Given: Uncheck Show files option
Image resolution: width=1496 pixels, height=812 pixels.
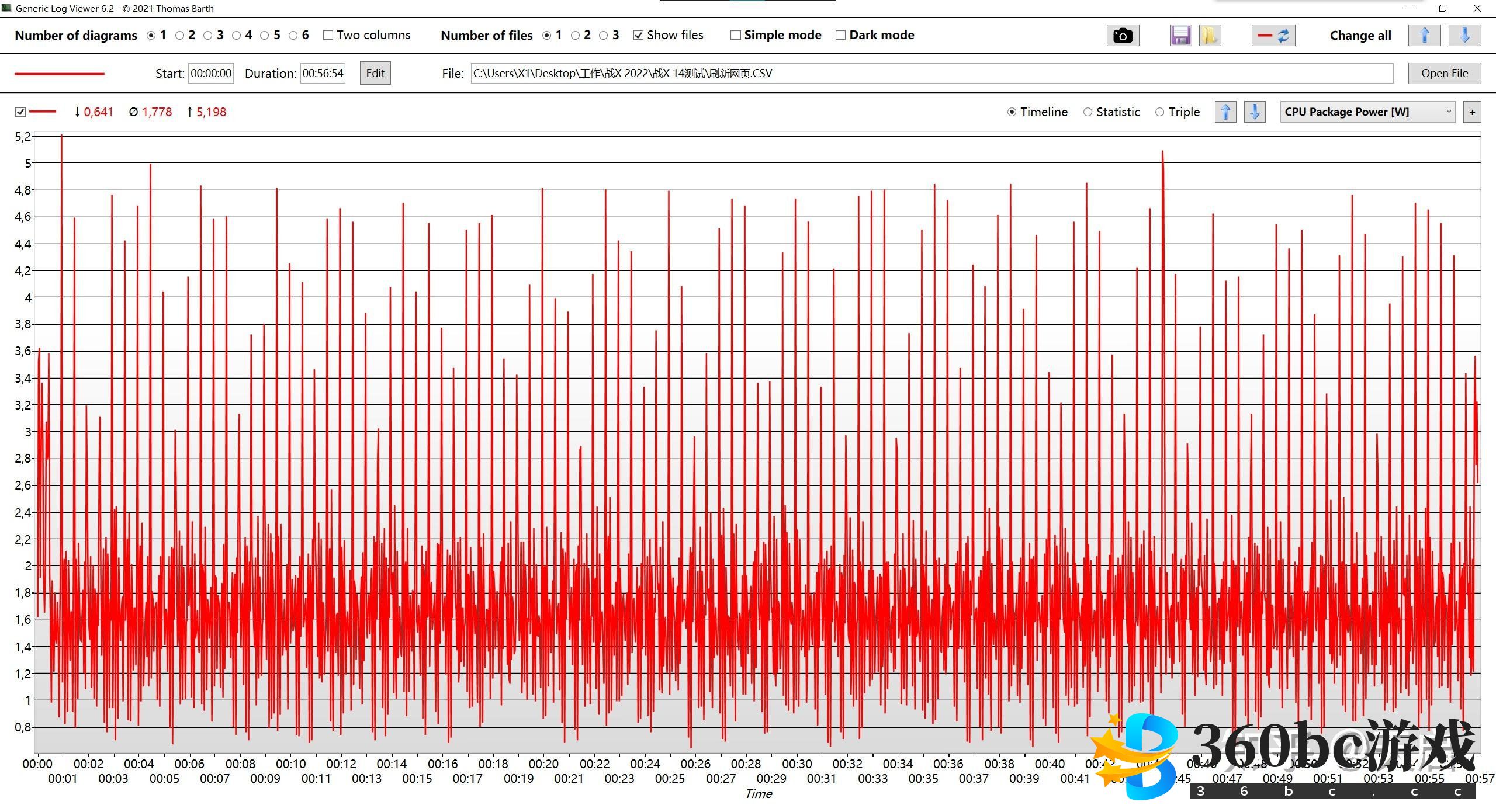Looking at the screenshot, I should pos(638,35).
